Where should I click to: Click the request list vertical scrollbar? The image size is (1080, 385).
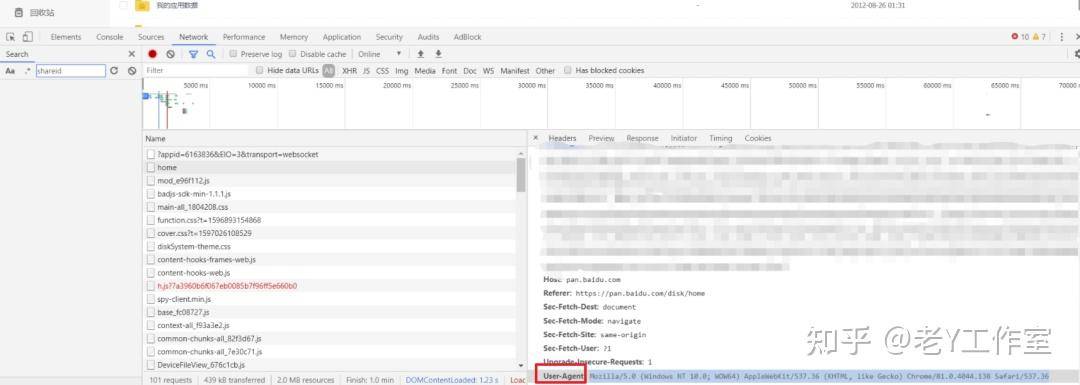(521, 174)
